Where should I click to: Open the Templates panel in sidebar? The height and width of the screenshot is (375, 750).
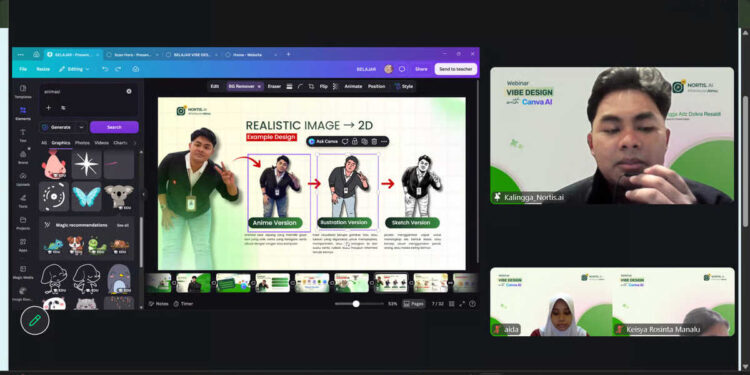coord(22,91)
